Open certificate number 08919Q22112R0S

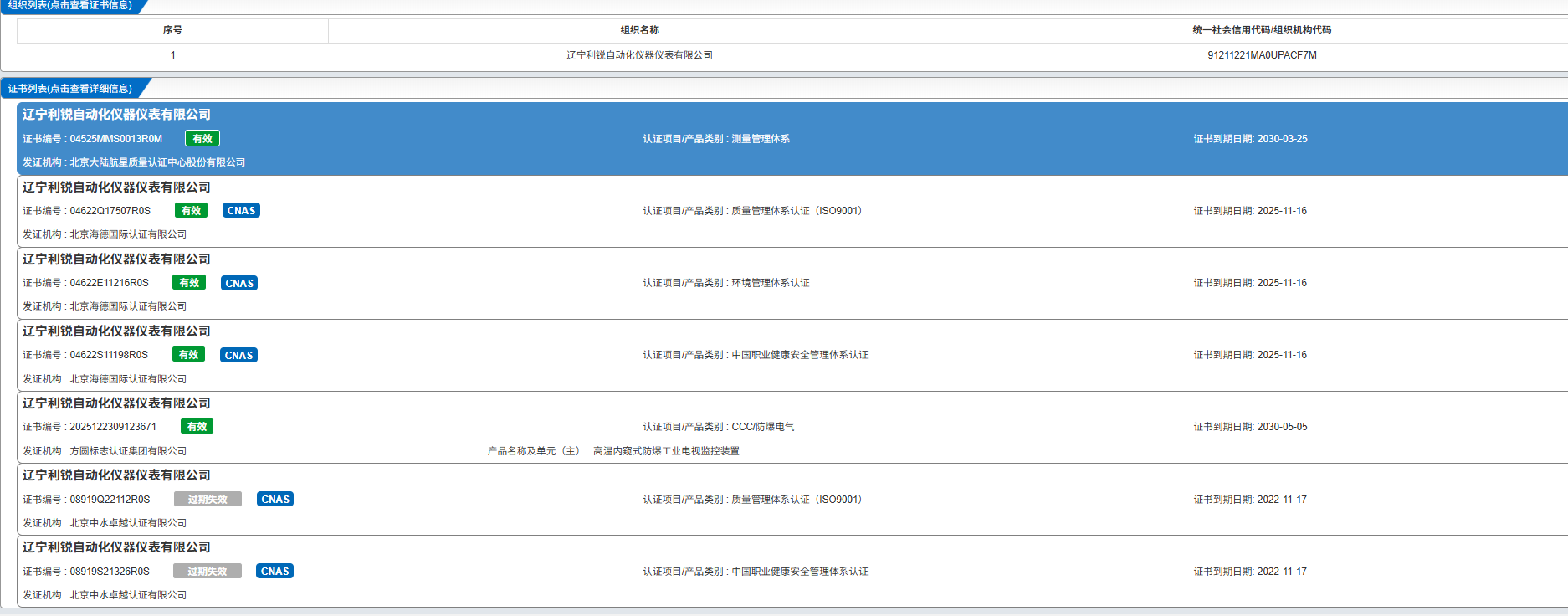click(110, 500)
